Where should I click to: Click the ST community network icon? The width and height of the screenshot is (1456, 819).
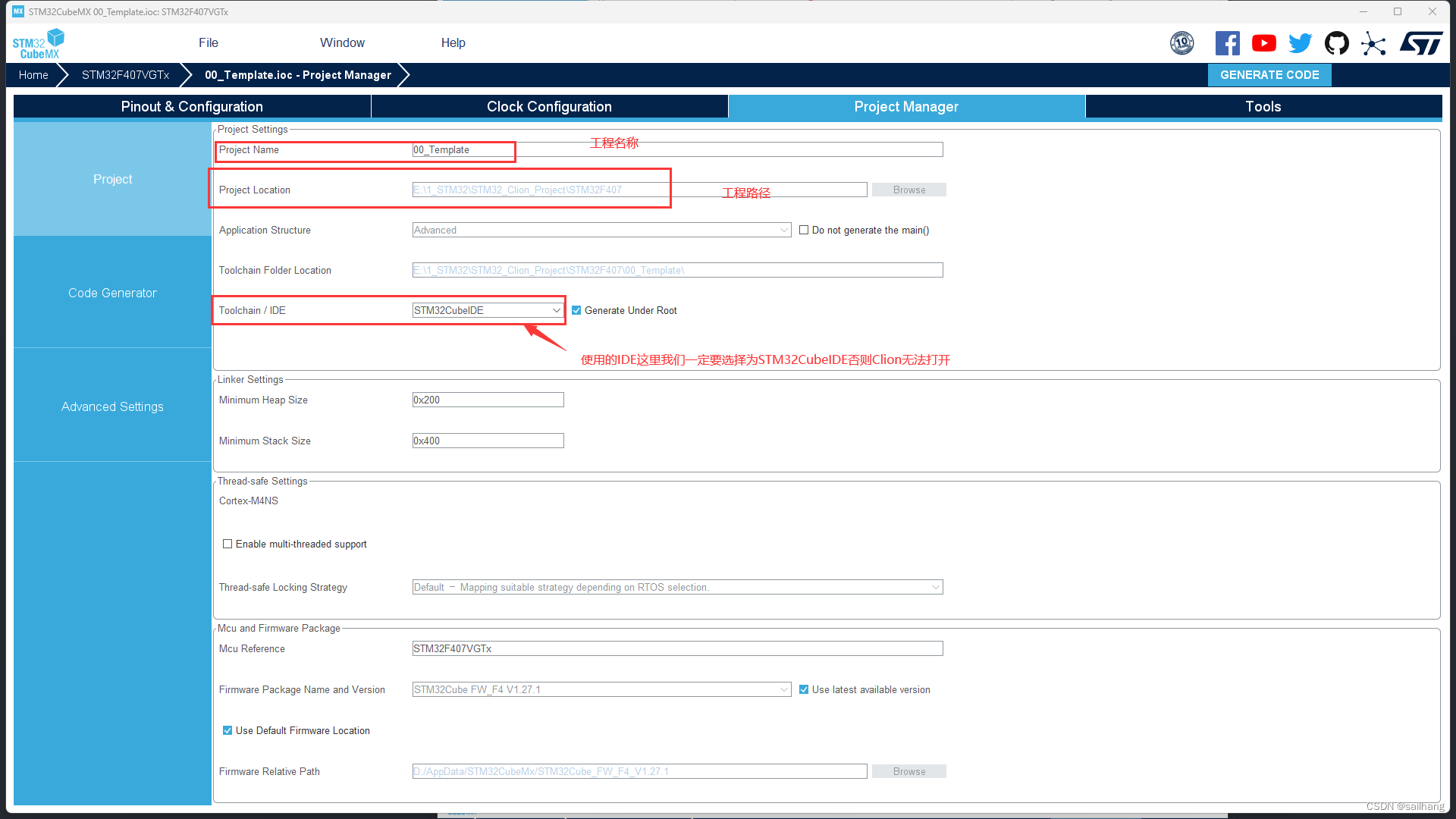point(1373,43)
